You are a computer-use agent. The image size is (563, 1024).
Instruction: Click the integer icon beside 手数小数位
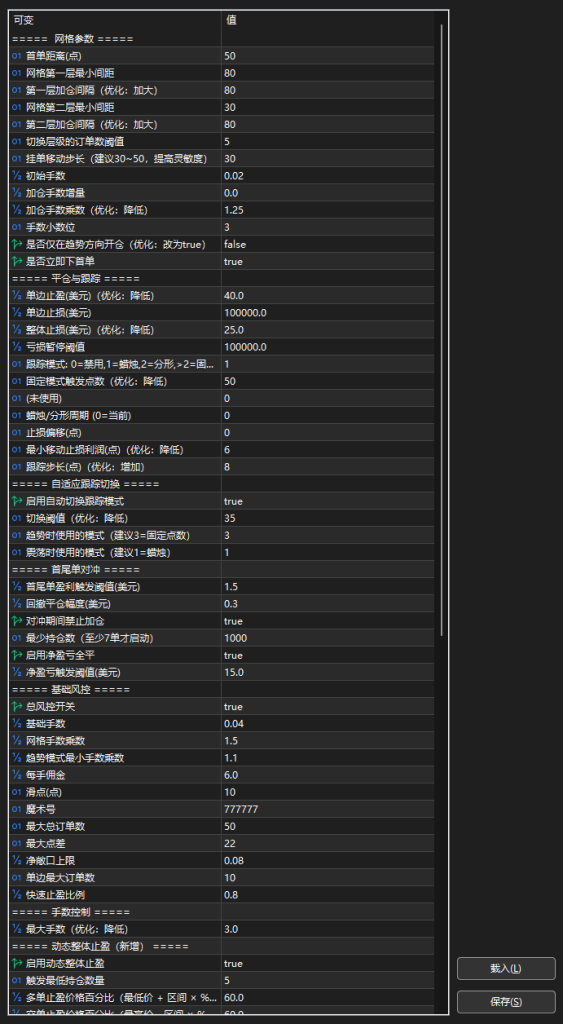click(17, 227)
